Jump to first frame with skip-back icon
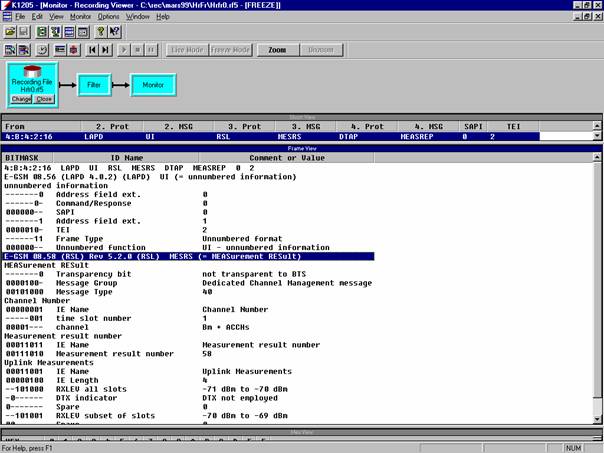Viewport: 604px width, 453px height. coord(92,49)
